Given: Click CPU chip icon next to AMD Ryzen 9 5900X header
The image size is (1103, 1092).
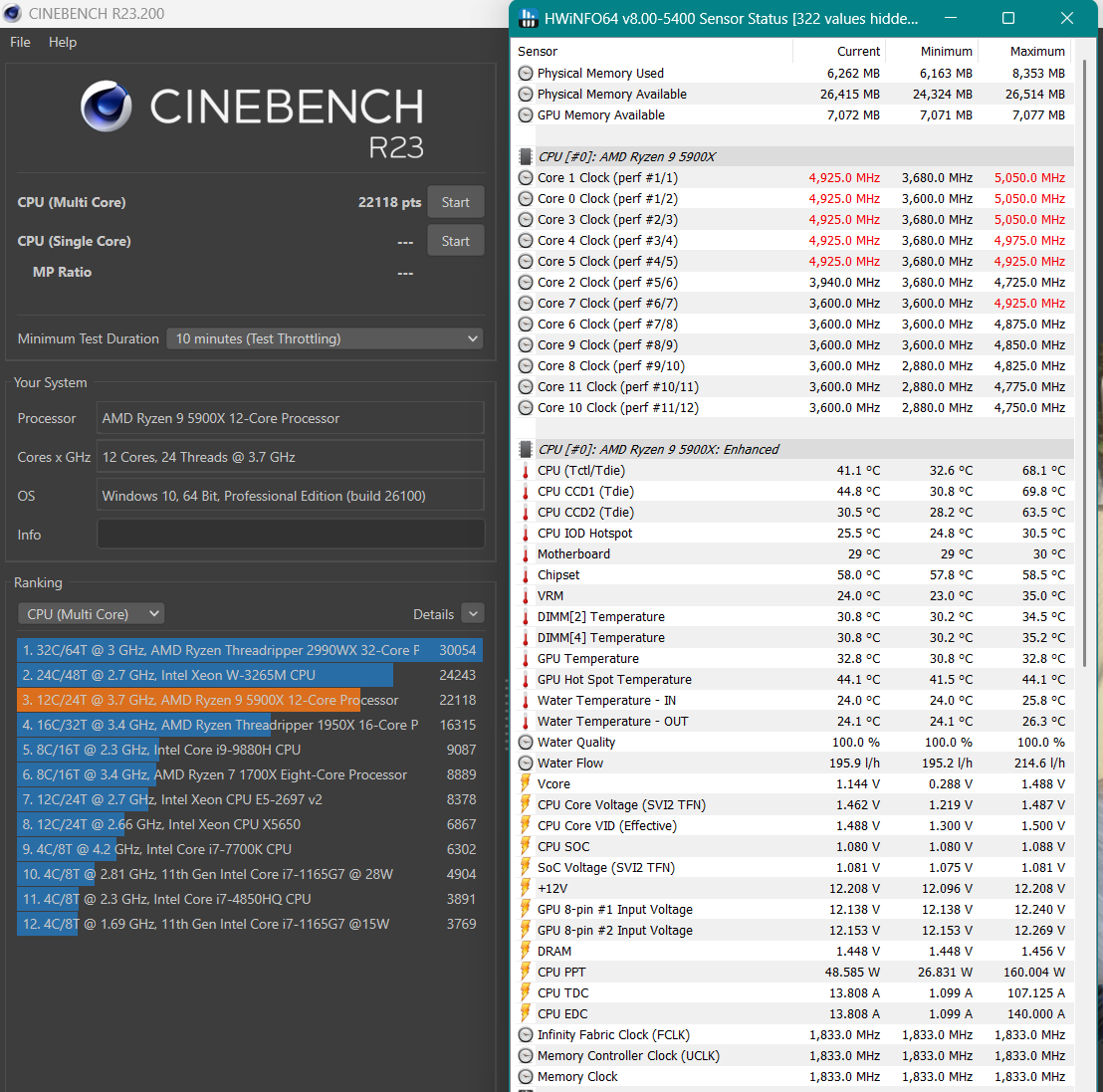Looking at the screenshot, I should (526, 157).
